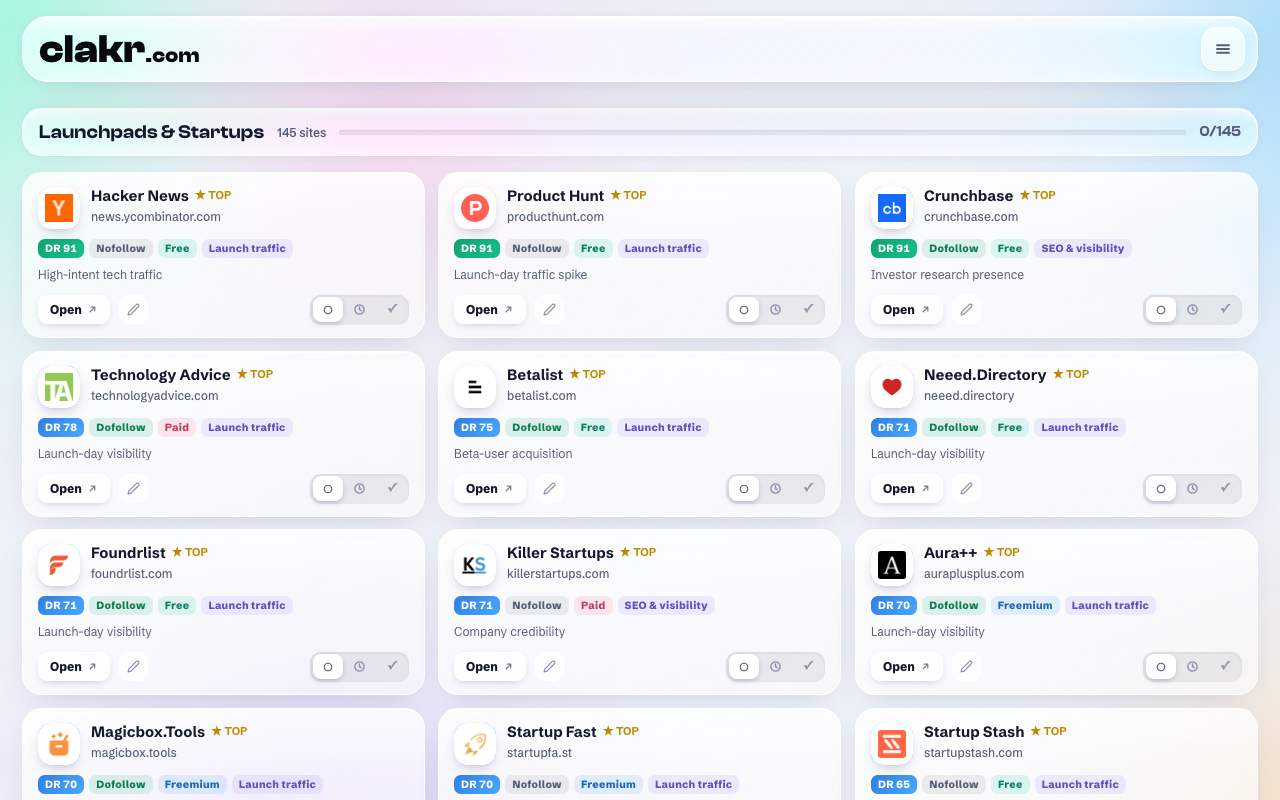This screenshot has width=1280, height=800.
Task: Click the Nofollow tag on Product Hunt
Action: (x=537, y=249)
